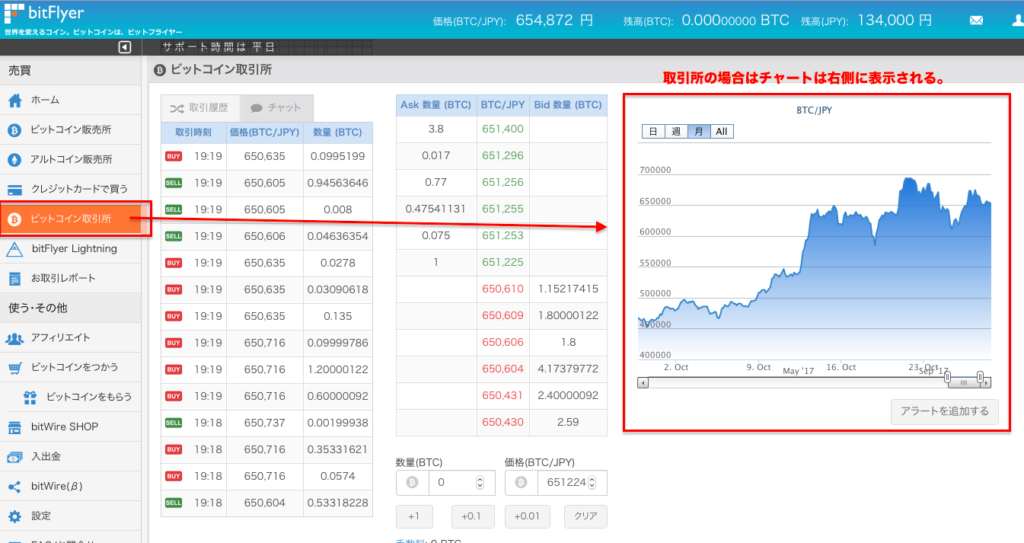Click the ホーム house icon
Screen dimensions: 1024x543
coord(14,101)
